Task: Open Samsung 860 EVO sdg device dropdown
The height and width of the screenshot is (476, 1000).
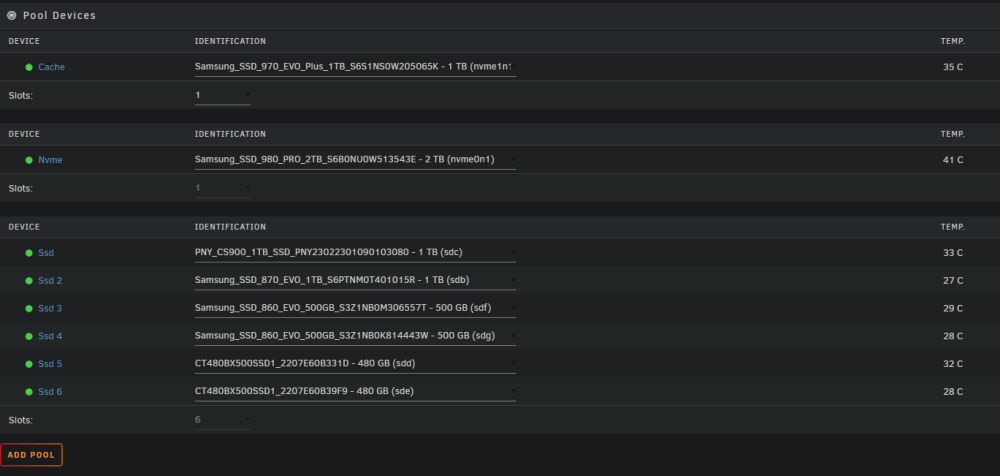Action: click(x=355, y=336)
